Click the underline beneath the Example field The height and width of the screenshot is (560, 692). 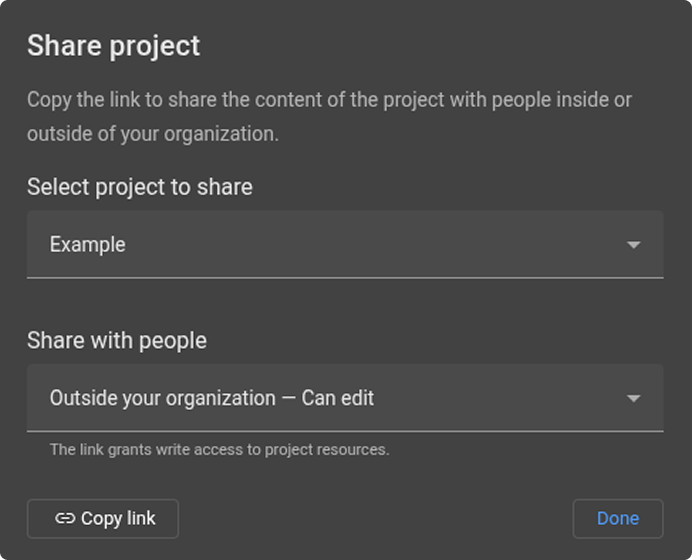tap(345, 277)
